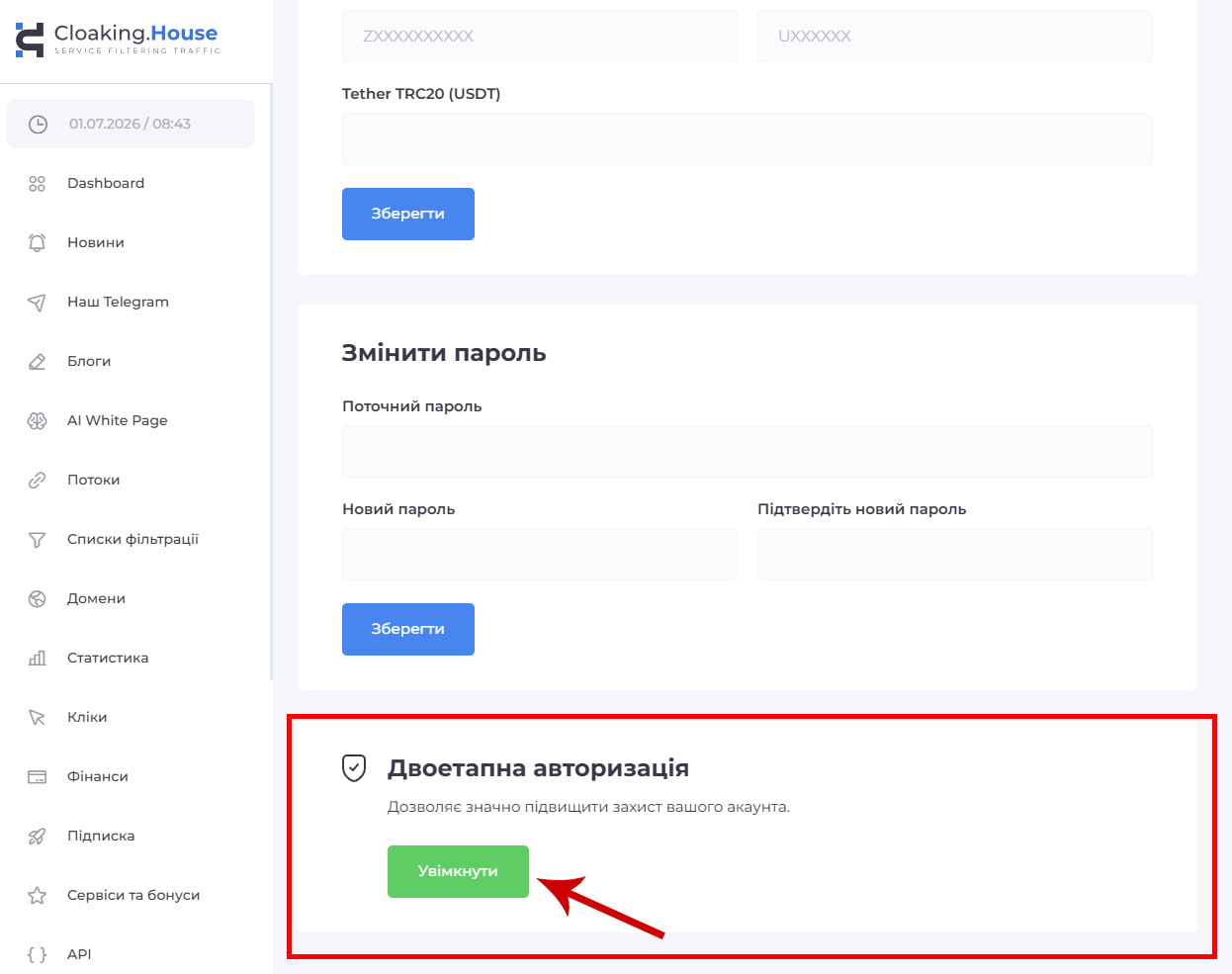1232x974 pixels.
Task: Click the sidebar vertical scrollbar
Action: (271, 383)
